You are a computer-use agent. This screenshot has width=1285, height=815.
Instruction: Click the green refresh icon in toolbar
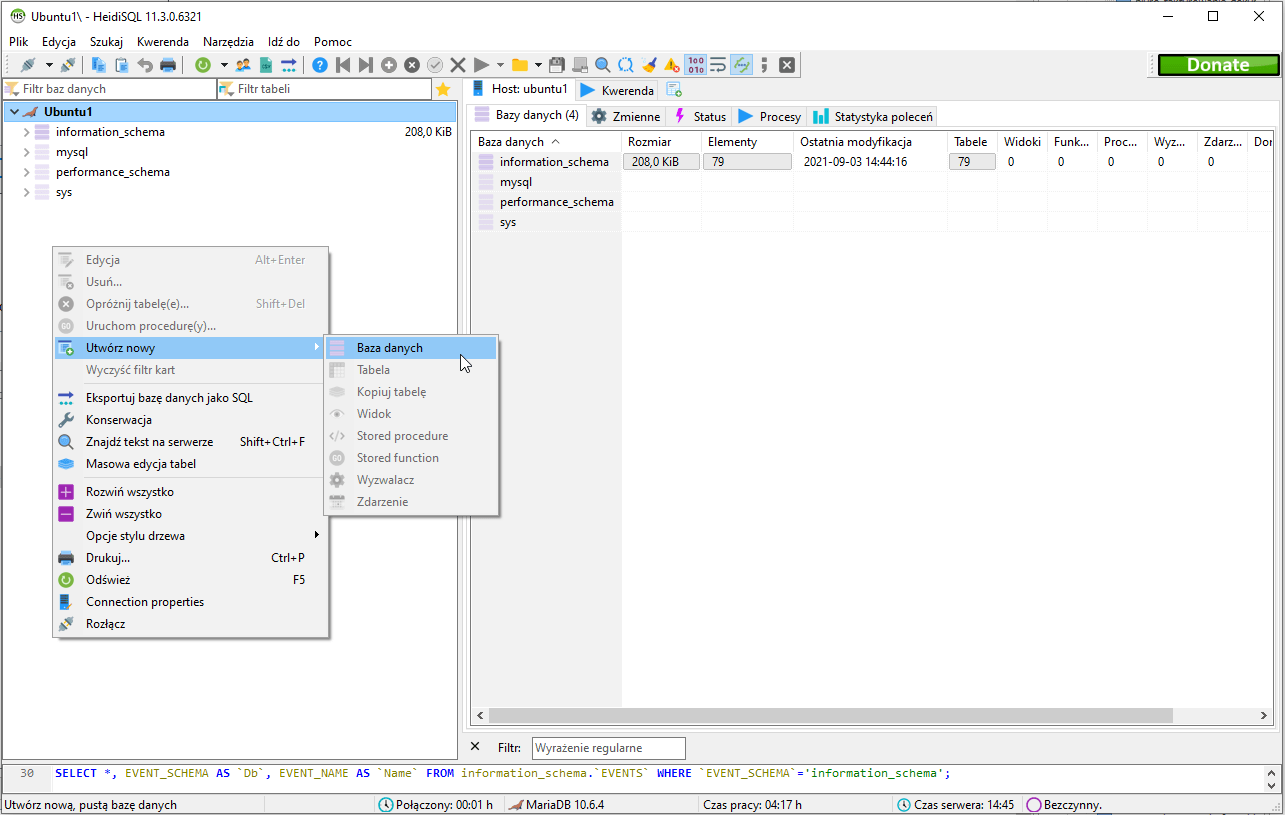pyautogui.click(x=203, y=65)
